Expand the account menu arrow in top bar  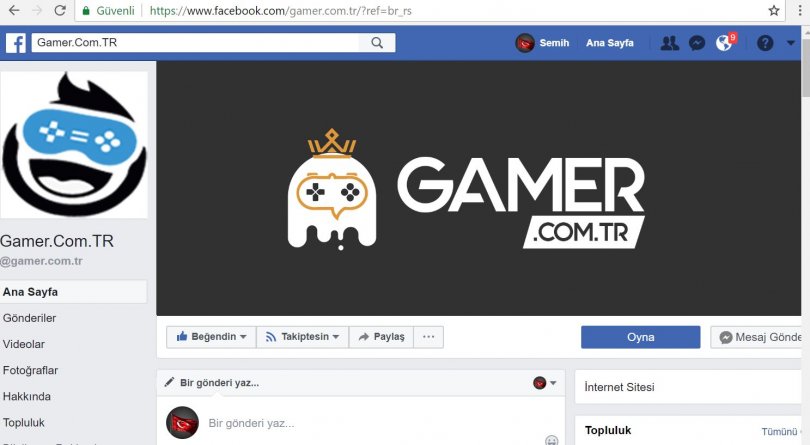791,43
